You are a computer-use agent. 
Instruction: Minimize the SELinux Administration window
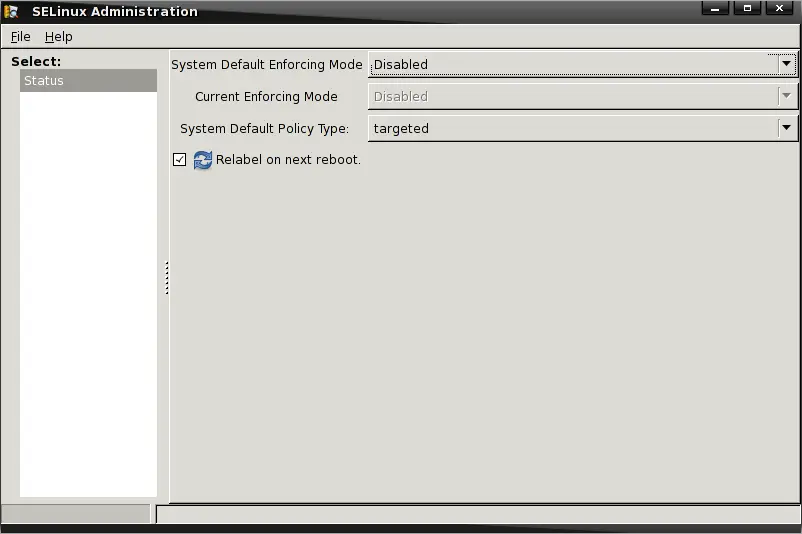point(715,9)
